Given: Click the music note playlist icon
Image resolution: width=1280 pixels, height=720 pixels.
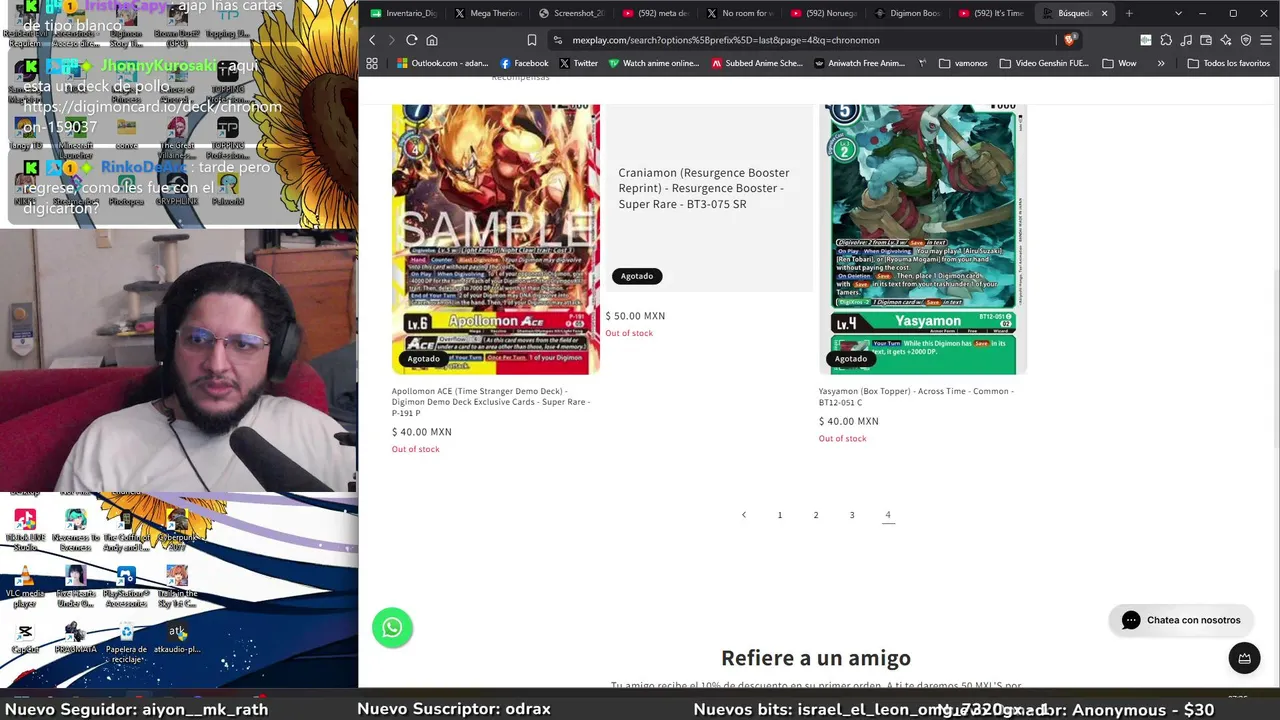Looking at the screenshot, I should [x=1185, y=40].
